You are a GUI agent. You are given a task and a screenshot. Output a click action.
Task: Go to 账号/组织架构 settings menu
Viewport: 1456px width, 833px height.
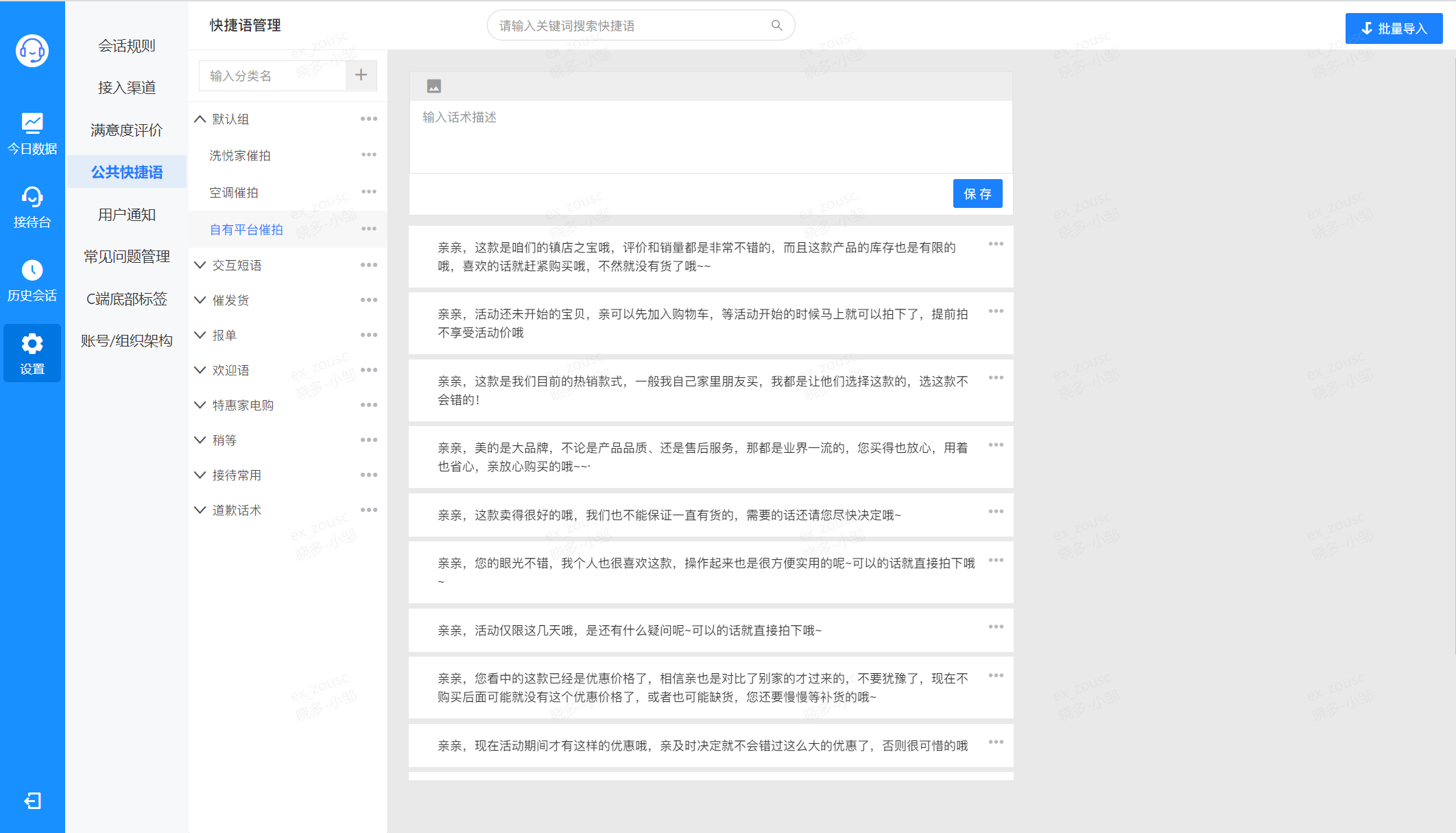point(127,341)
